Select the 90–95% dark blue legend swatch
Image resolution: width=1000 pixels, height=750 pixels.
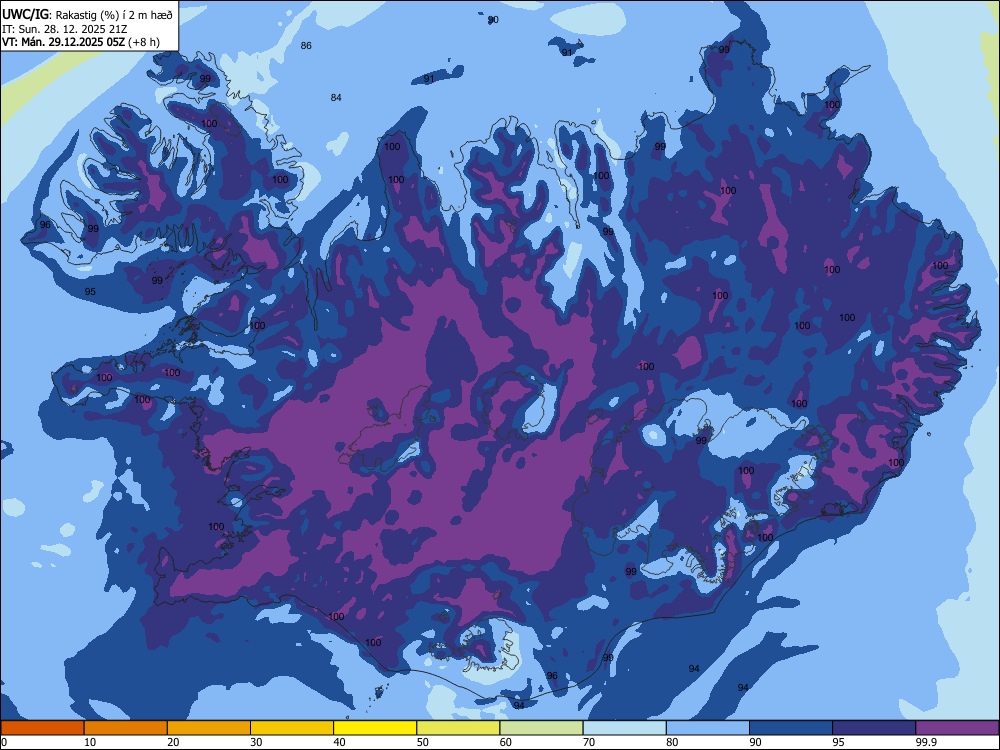tap(791, 728)
